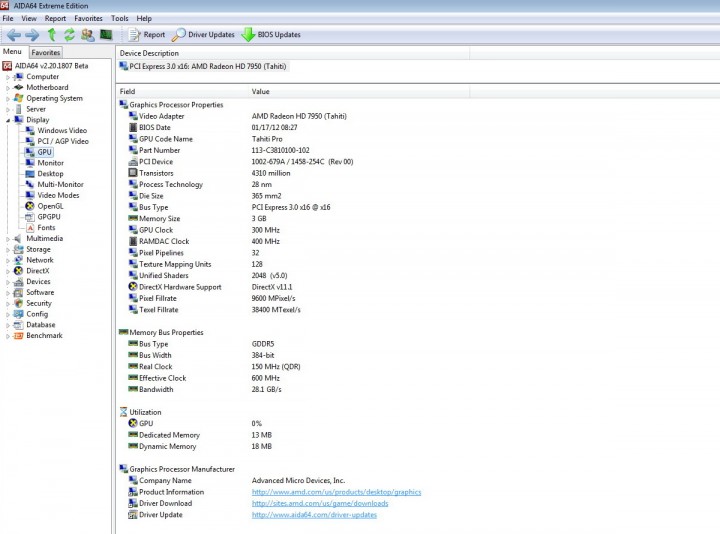Screen dimensions: 720x534
Task: Click the Software icon in the tree
Action: click(18, 292)
